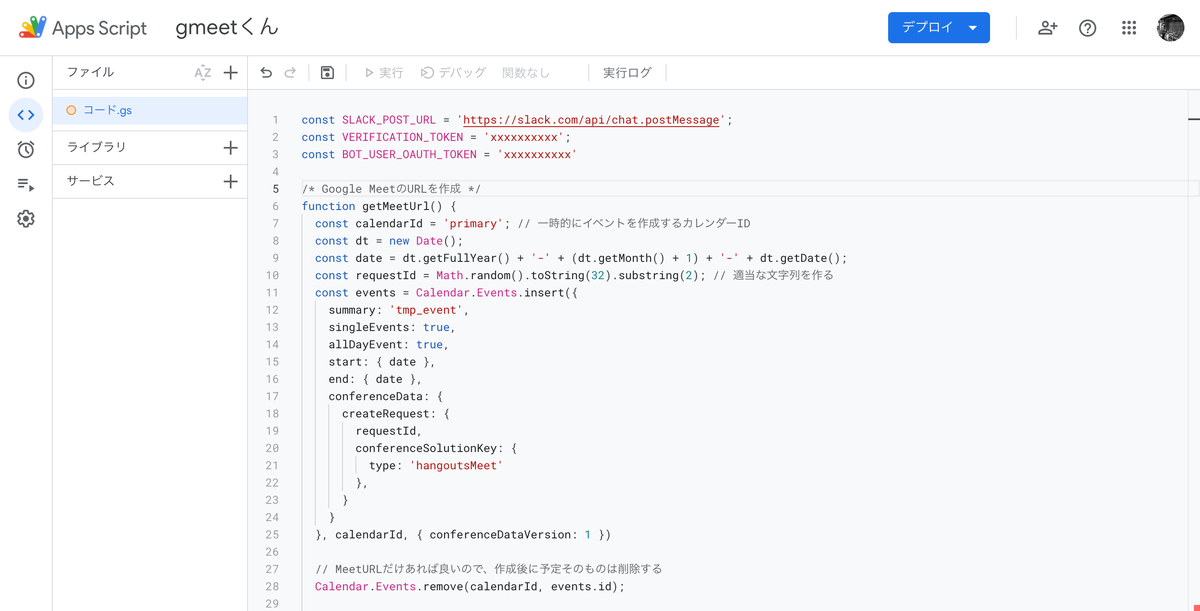Save project with the floppy disk icon
The width and height of the screenshot is (1200, 611).
point(327,72)
